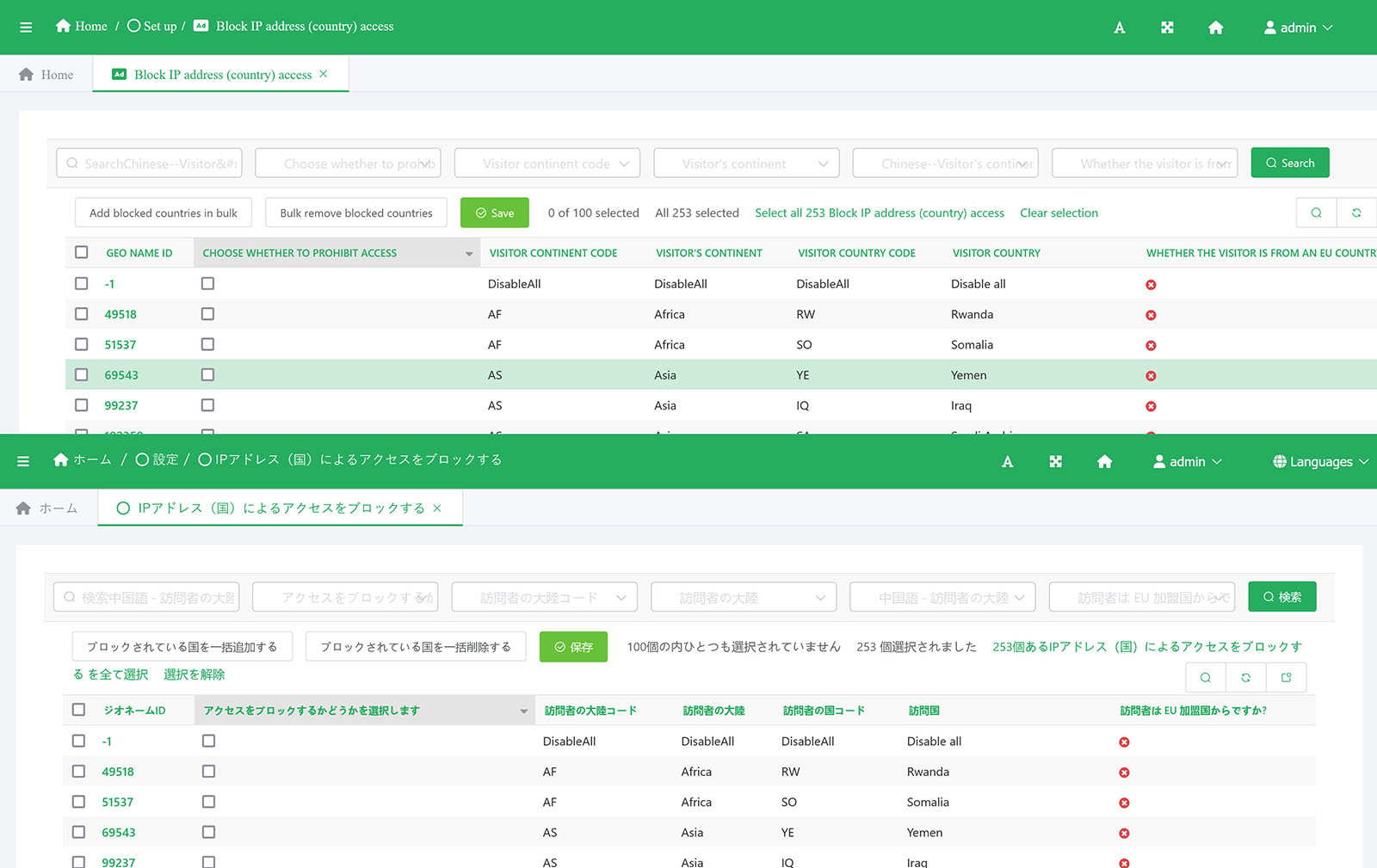The height and width of the screenshot is (868, 1377).
Task: Click search icon in Japanese table toolbar
Action: click(x=1206, y=677)
